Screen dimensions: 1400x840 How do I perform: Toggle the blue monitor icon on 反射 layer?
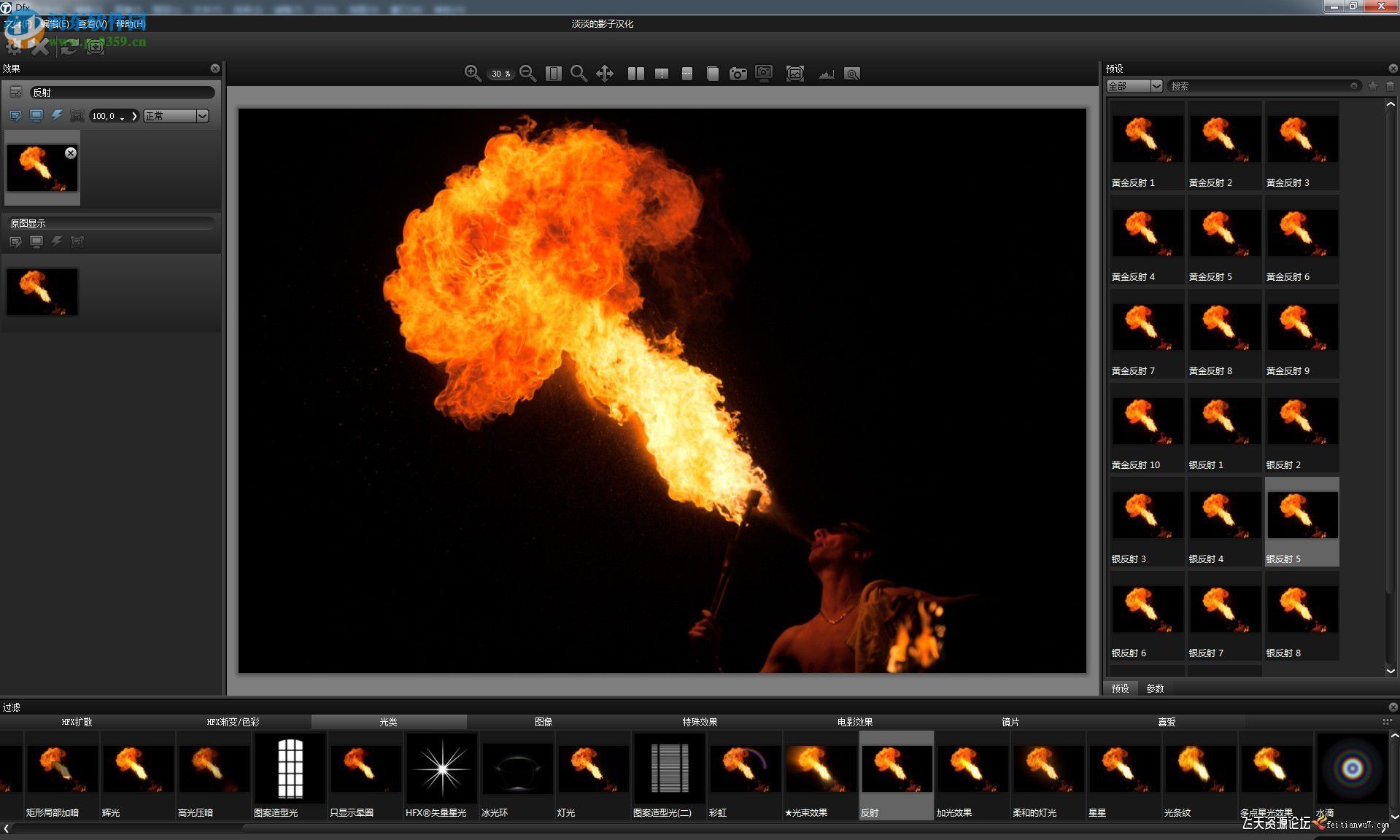coord(36,116)
